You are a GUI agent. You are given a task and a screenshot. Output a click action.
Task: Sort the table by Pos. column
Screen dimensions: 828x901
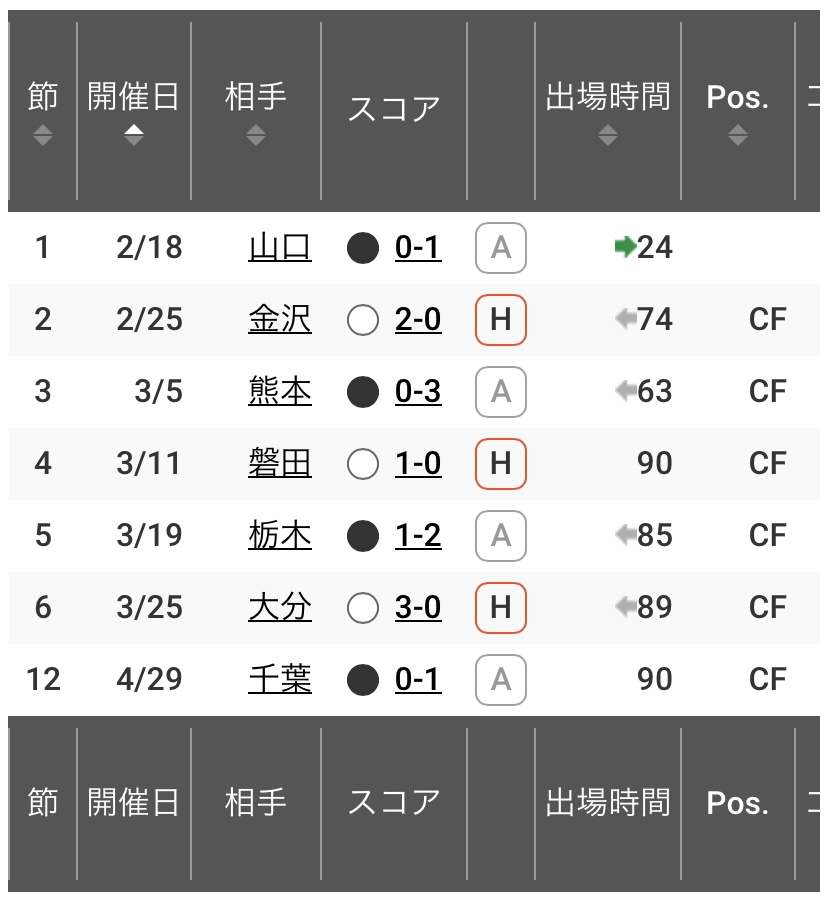tap(738, 111)
